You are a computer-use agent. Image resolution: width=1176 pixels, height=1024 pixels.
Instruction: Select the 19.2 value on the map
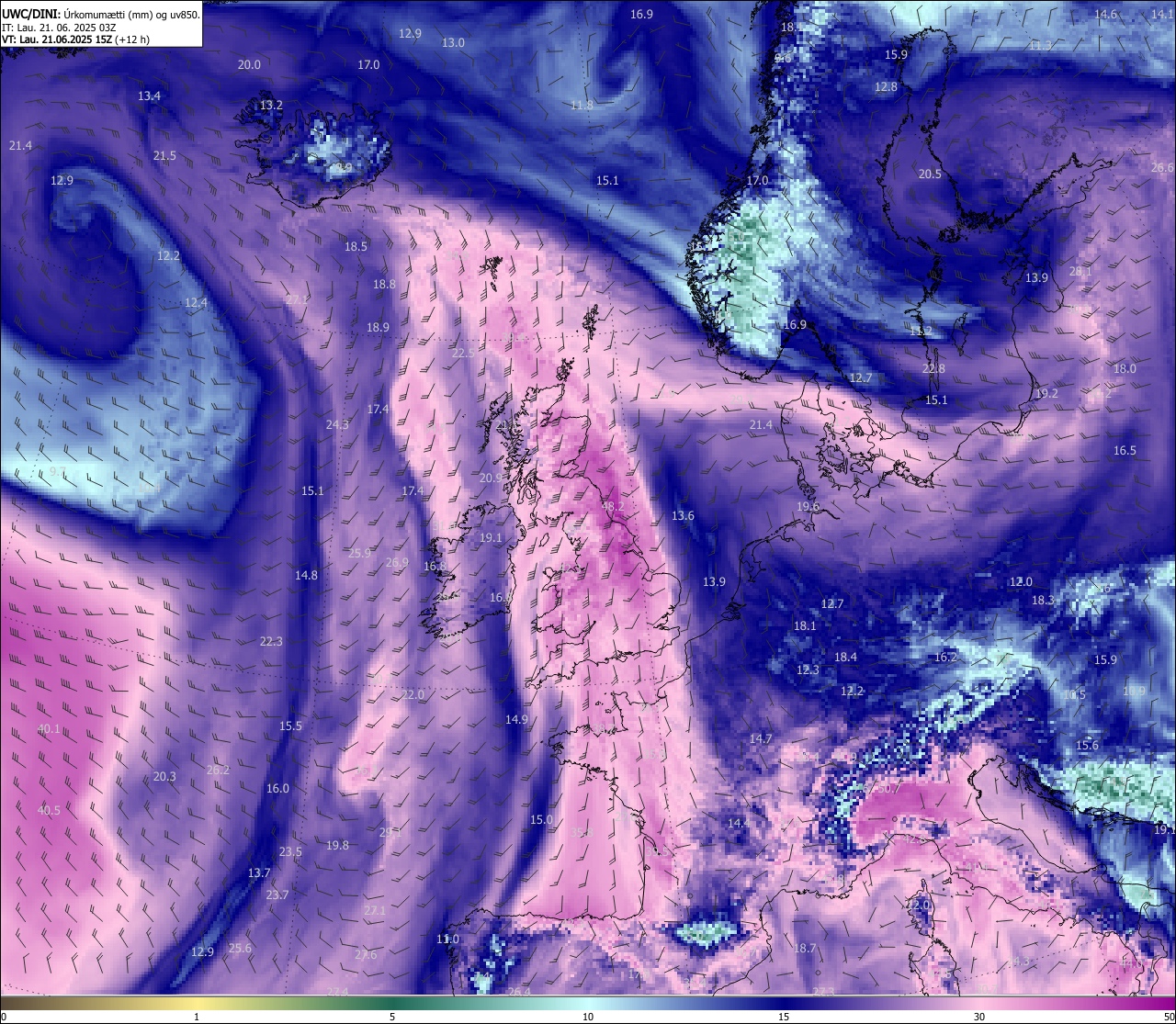[1046, 393]
